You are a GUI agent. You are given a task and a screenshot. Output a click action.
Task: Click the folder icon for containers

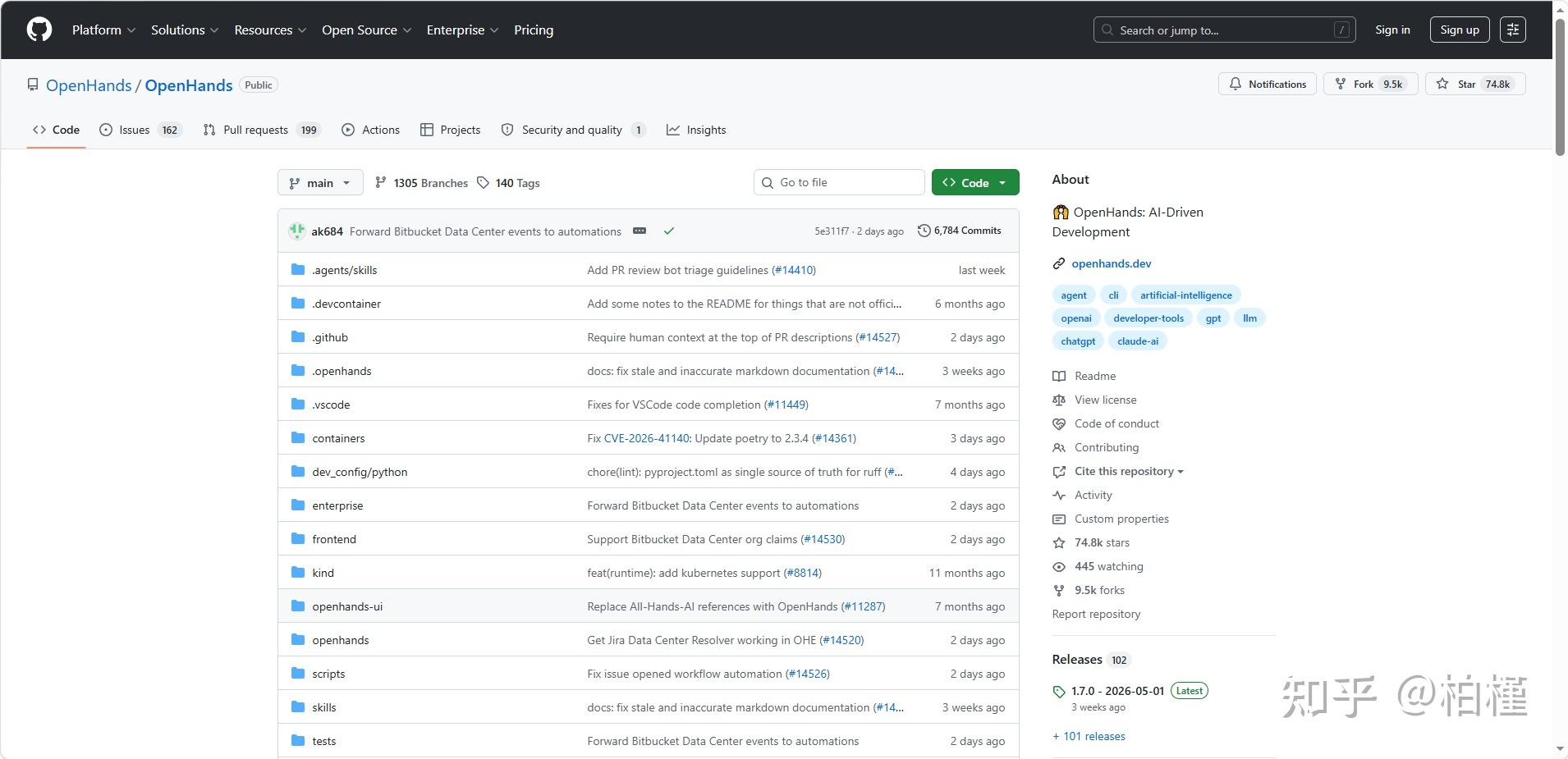(x=298, y=438)
